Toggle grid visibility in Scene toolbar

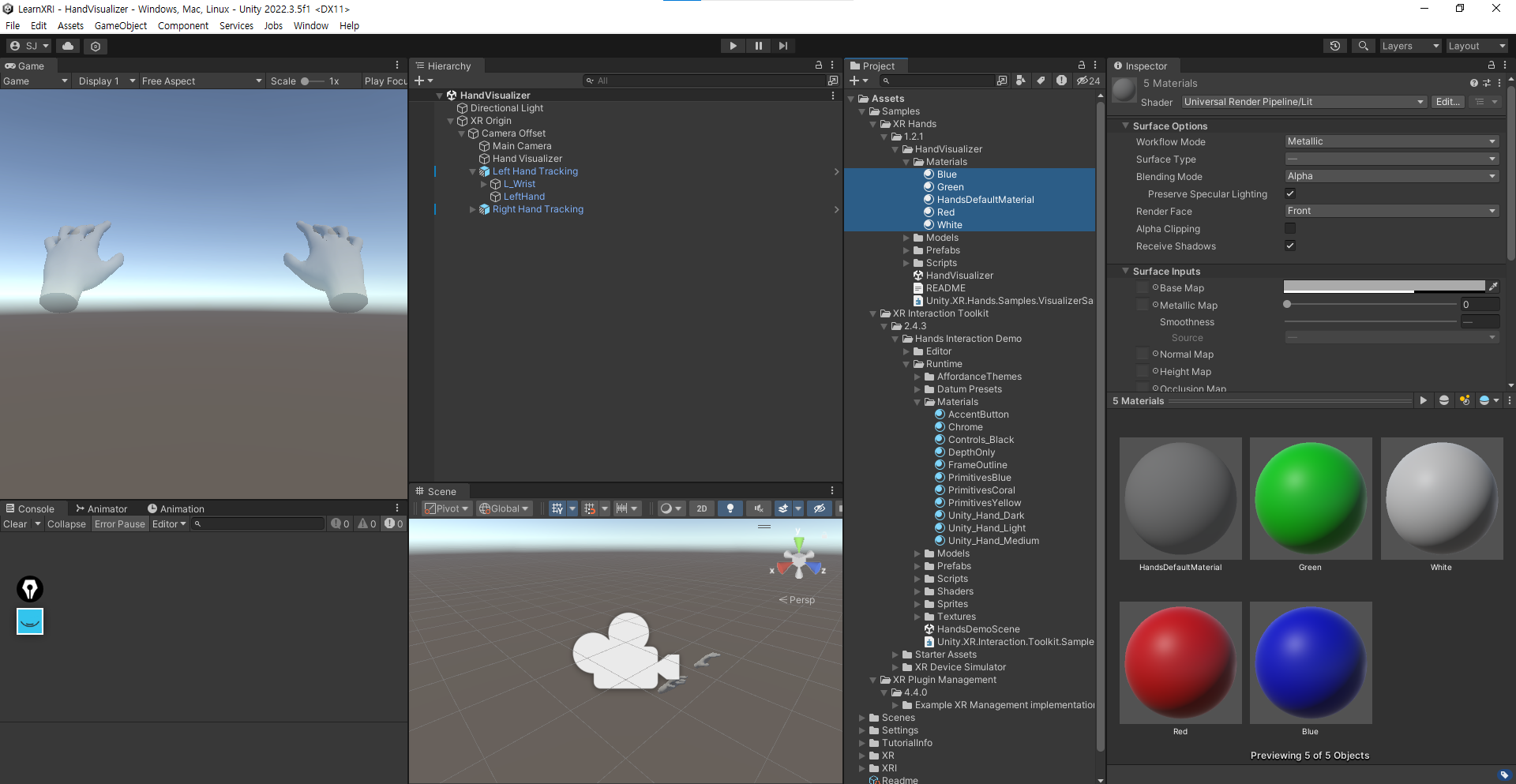coord(557,508)
